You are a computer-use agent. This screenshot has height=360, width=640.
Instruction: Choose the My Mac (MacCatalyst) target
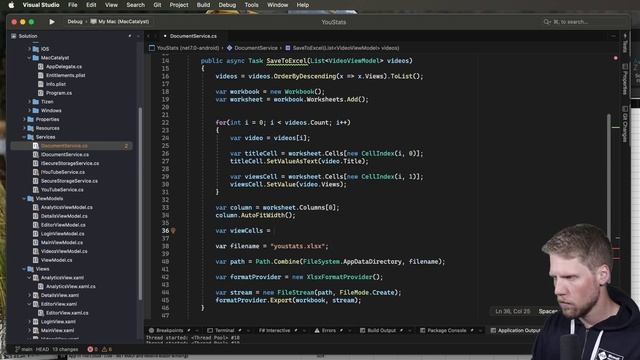click(x=120, y=22)
